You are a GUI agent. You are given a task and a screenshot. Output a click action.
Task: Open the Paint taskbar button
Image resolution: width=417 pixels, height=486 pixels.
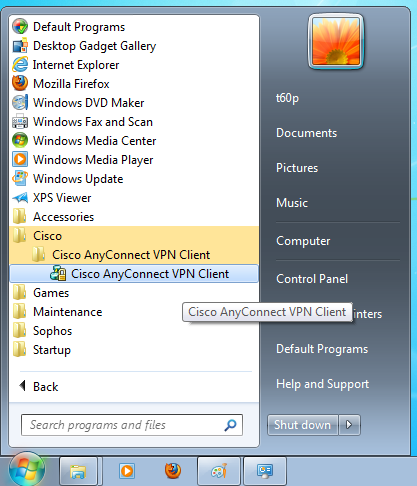point(219,471)
